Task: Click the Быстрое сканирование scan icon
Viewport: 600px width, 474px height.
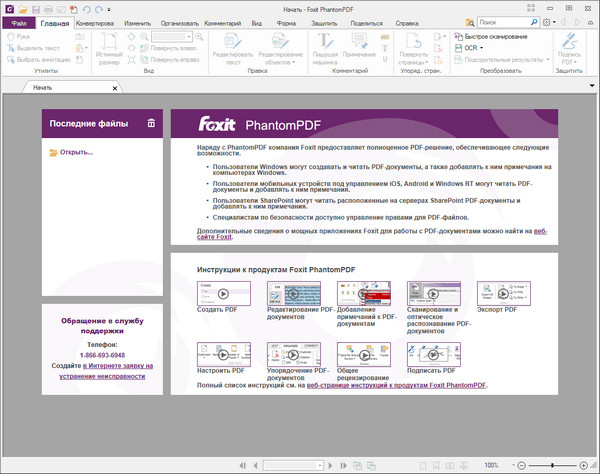Action: coord(458,36)
